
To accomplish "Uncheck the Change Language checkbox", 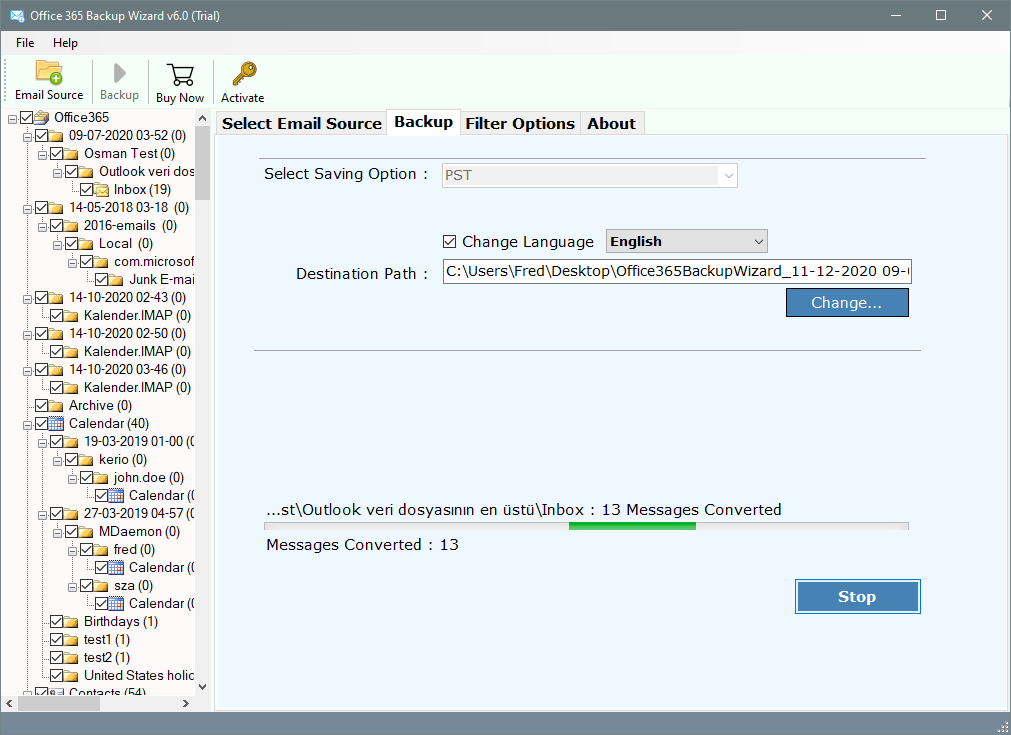I will (449, 242).
